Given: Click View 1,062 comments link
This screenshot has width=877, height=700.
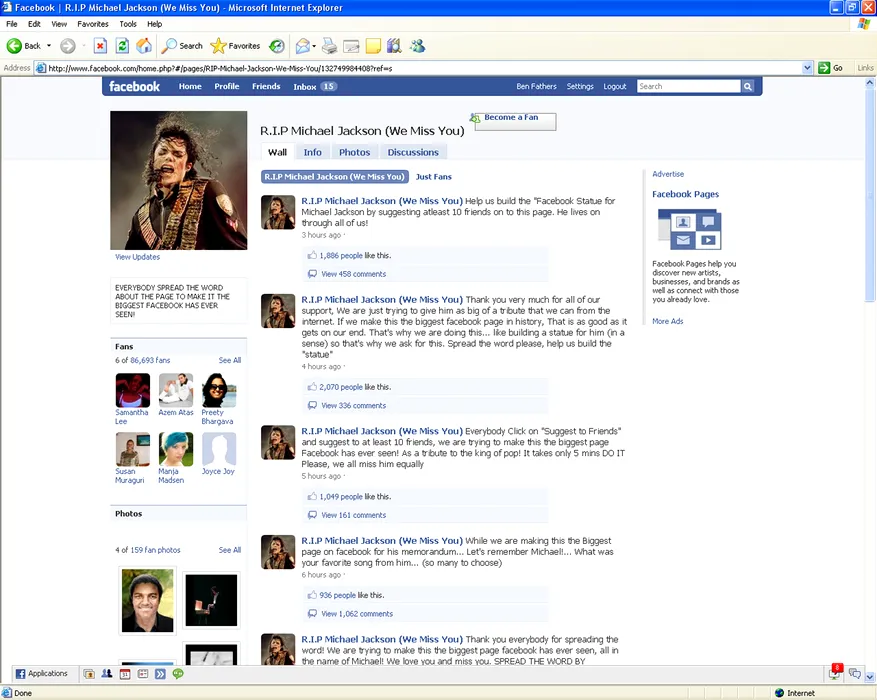Looking at the screenshot, I should [357, 614].
